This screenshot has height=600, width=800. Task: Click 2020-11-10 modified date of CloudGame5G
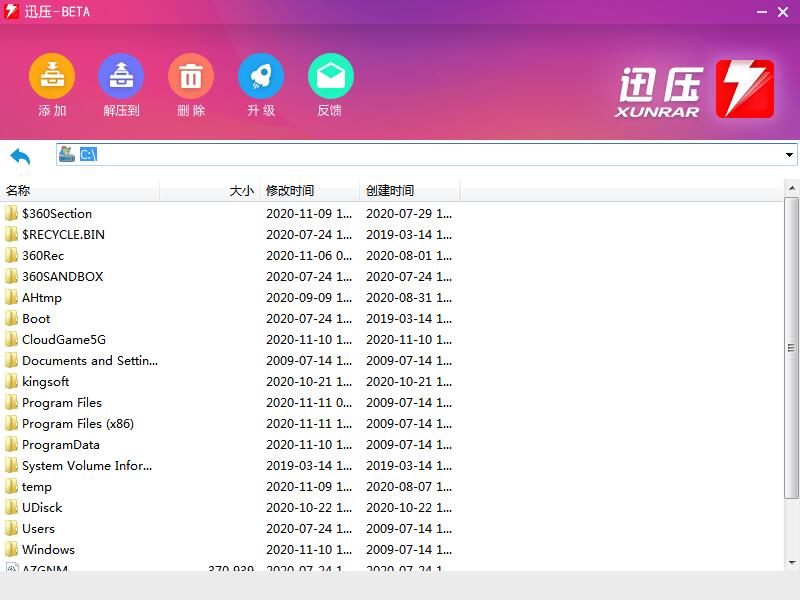point(309,339)
